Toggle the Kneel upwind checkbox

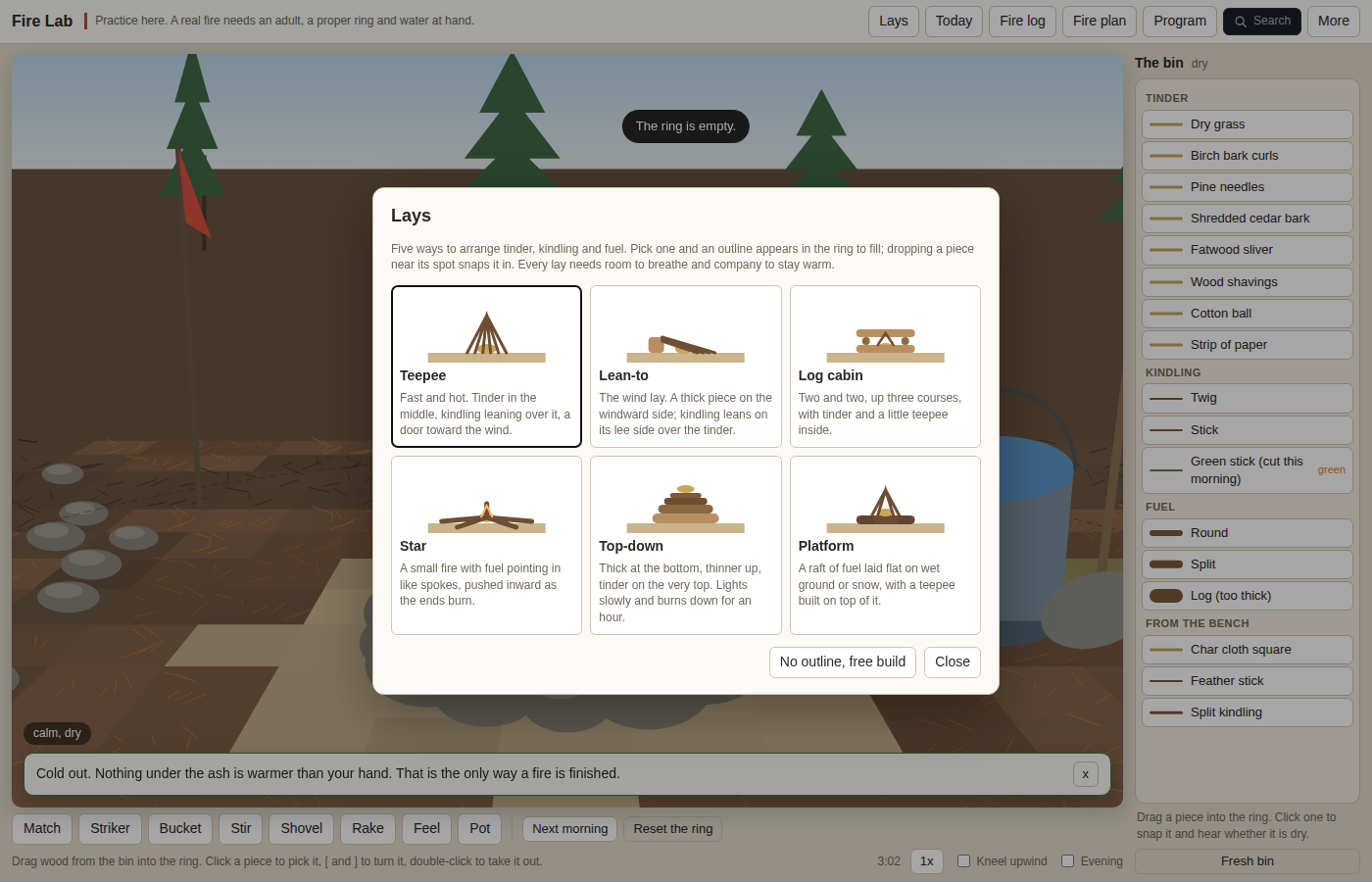click(x=964, y=861)
